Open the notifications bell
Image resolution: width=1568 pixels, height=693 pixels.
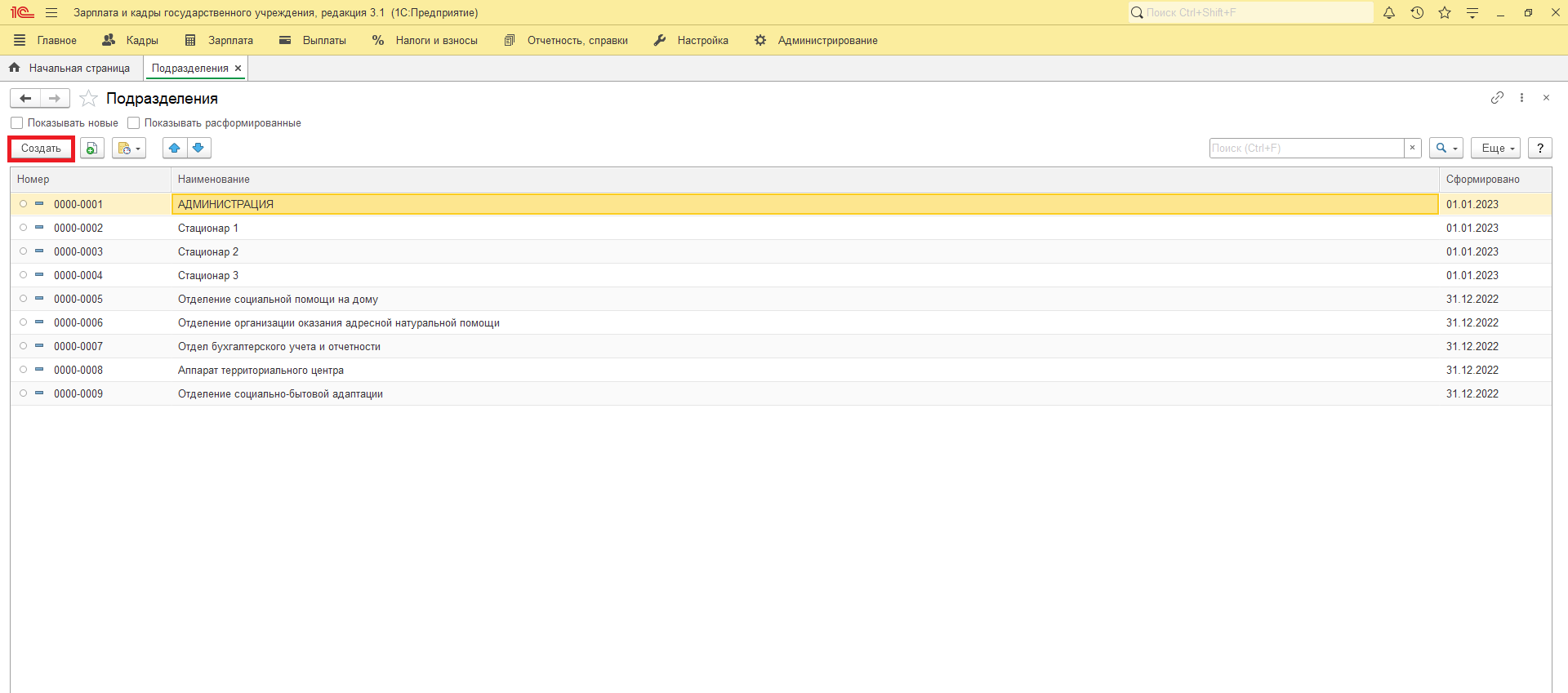tap(1389, 12)
